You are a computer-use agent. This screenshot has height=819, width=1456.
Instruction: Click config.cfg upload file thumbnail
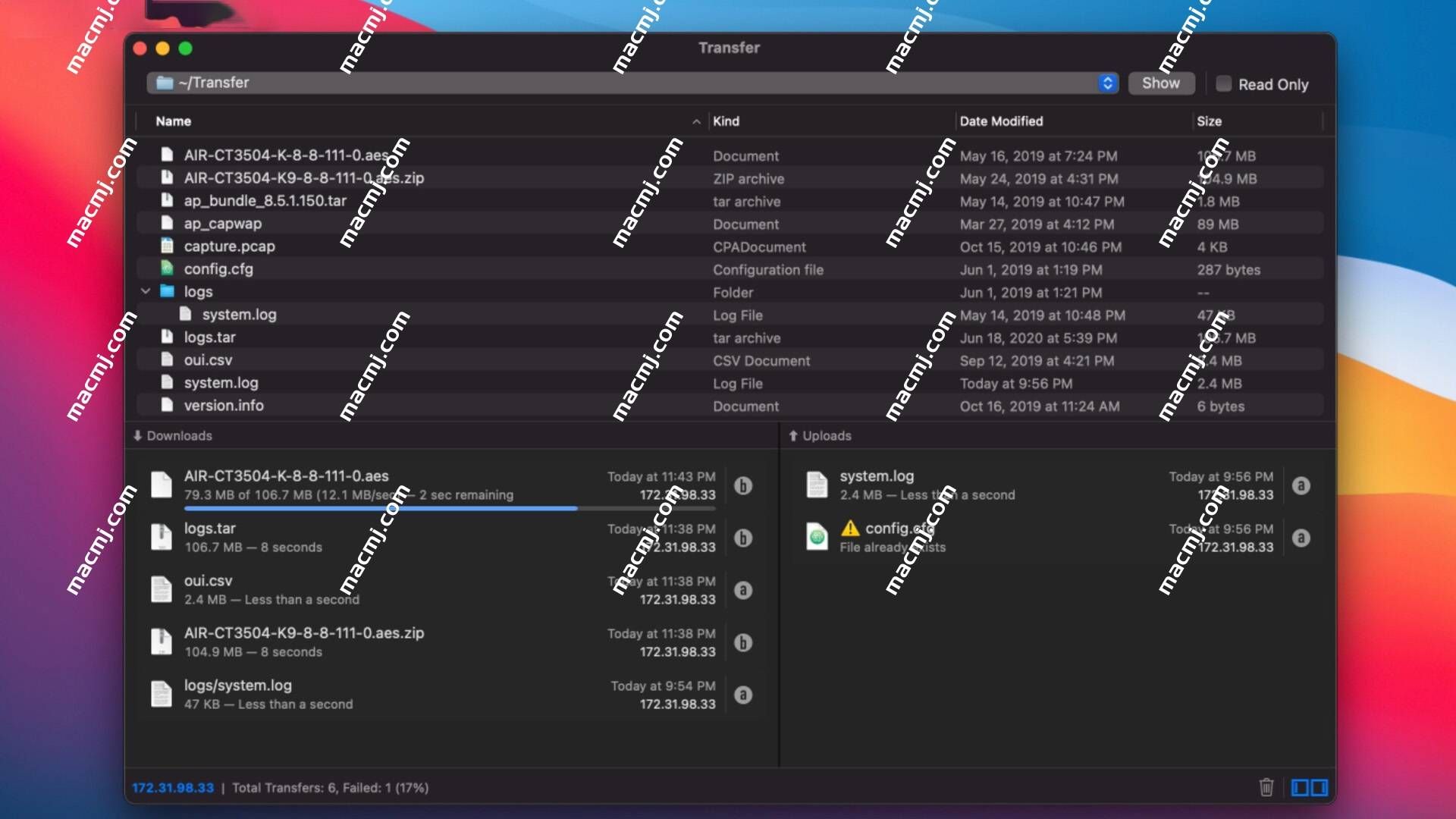pyautogui.click(x=817, y=537)
